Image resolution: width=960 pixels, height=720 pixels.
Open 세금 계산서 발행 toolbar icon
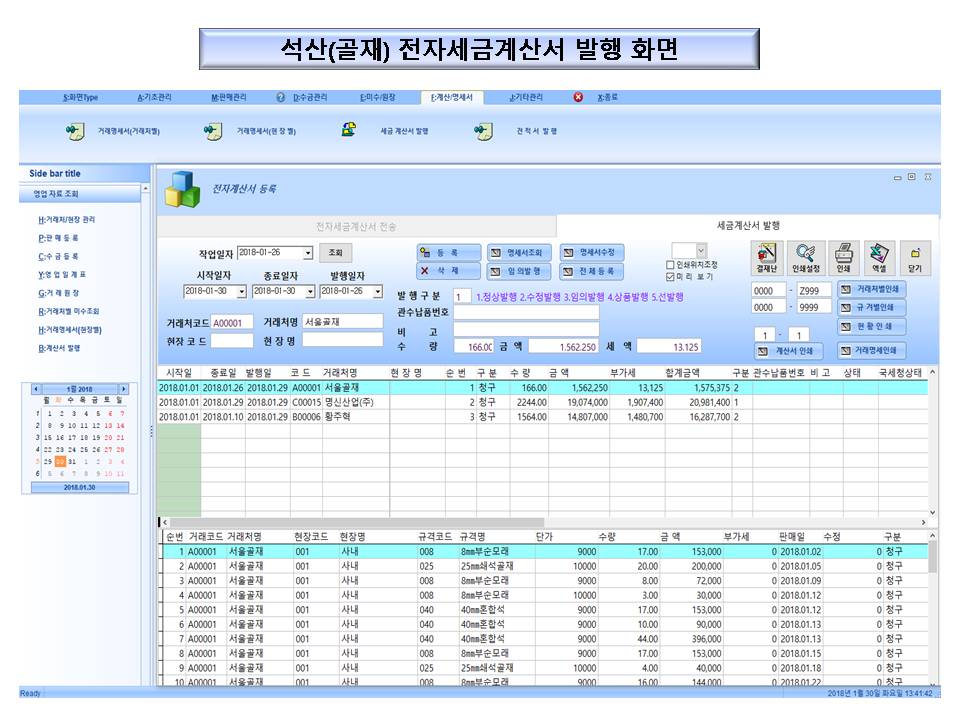pyautogui.click(x=350, y=130)
